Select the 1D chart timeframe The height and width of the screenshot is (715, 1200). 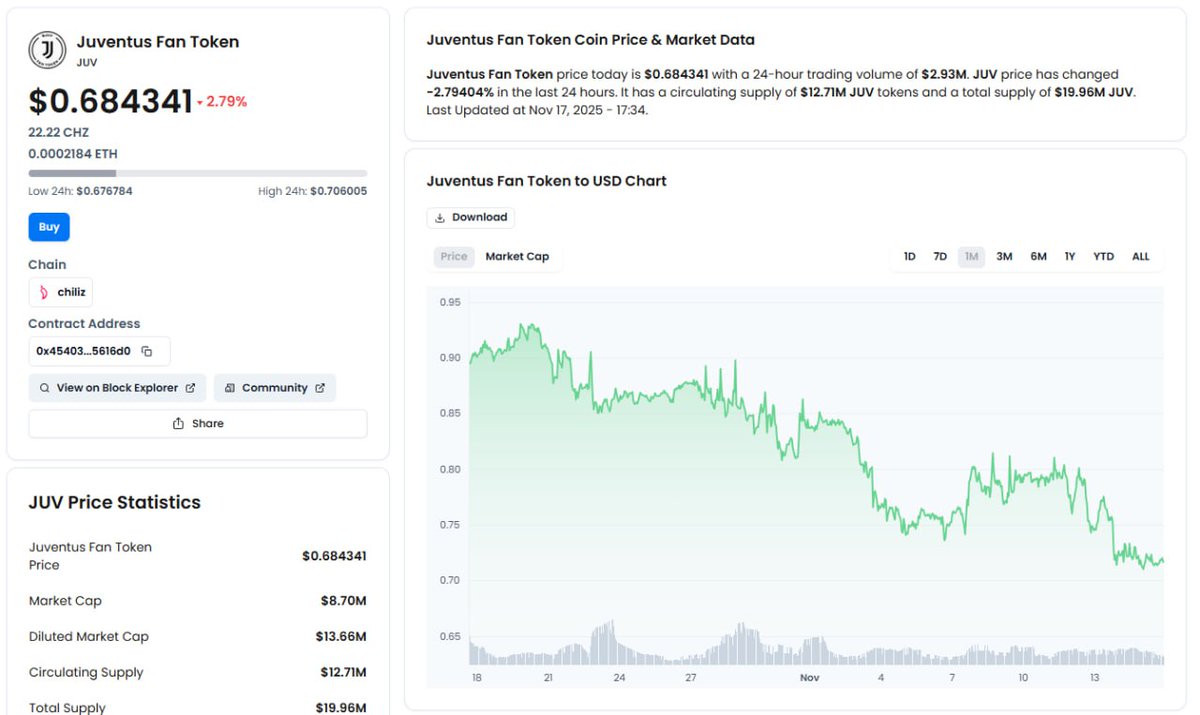(909, 257)
